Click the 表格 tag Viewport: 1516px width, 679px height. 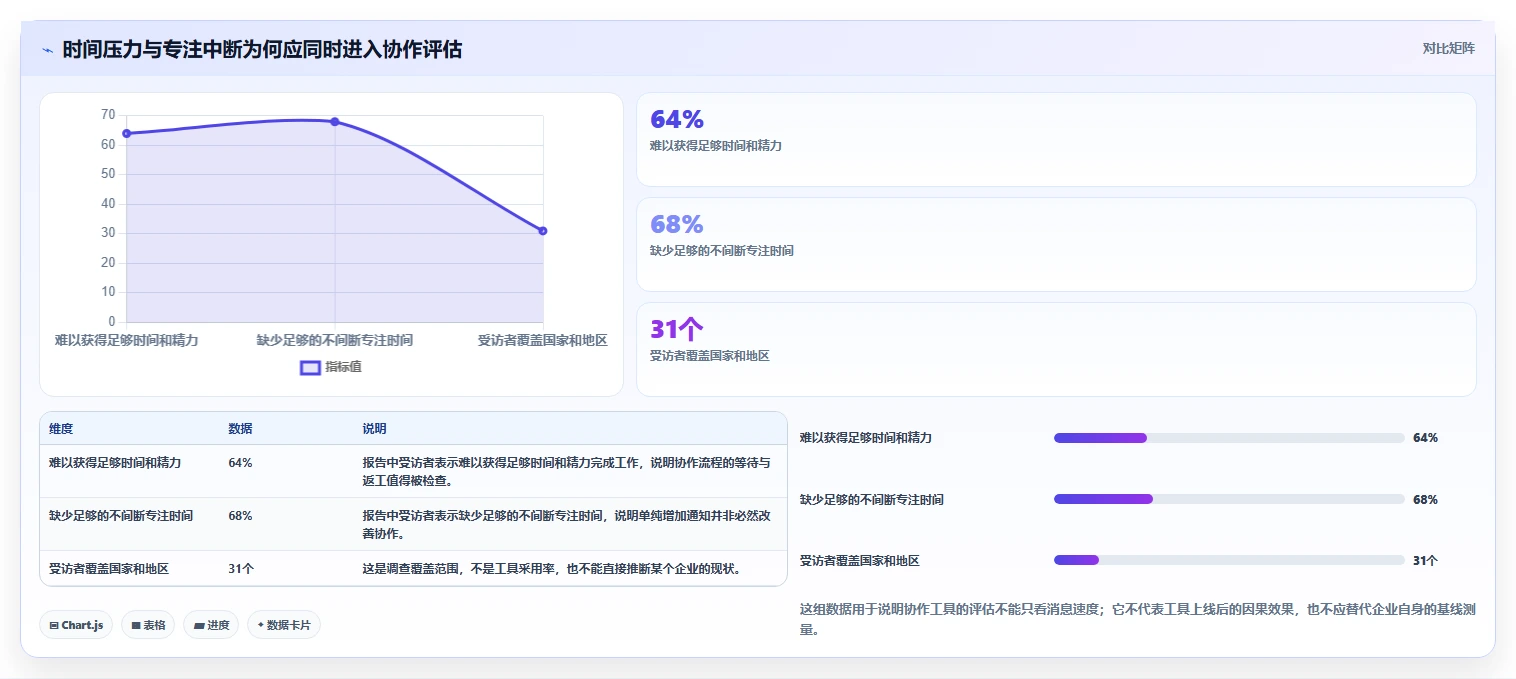click(x=148, y=625)
